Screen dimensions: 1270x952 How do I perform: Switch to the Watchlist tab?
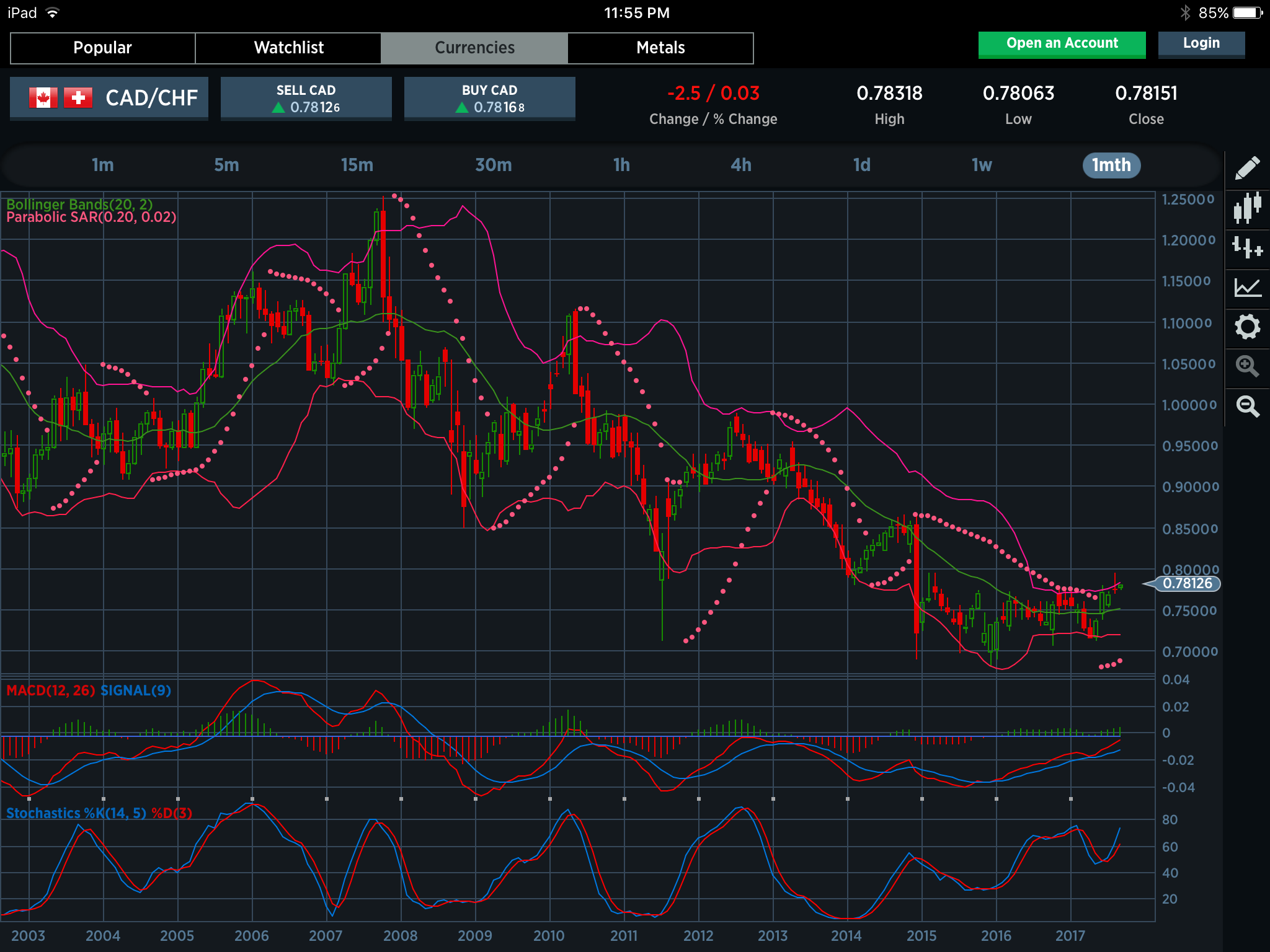[288, 48]
